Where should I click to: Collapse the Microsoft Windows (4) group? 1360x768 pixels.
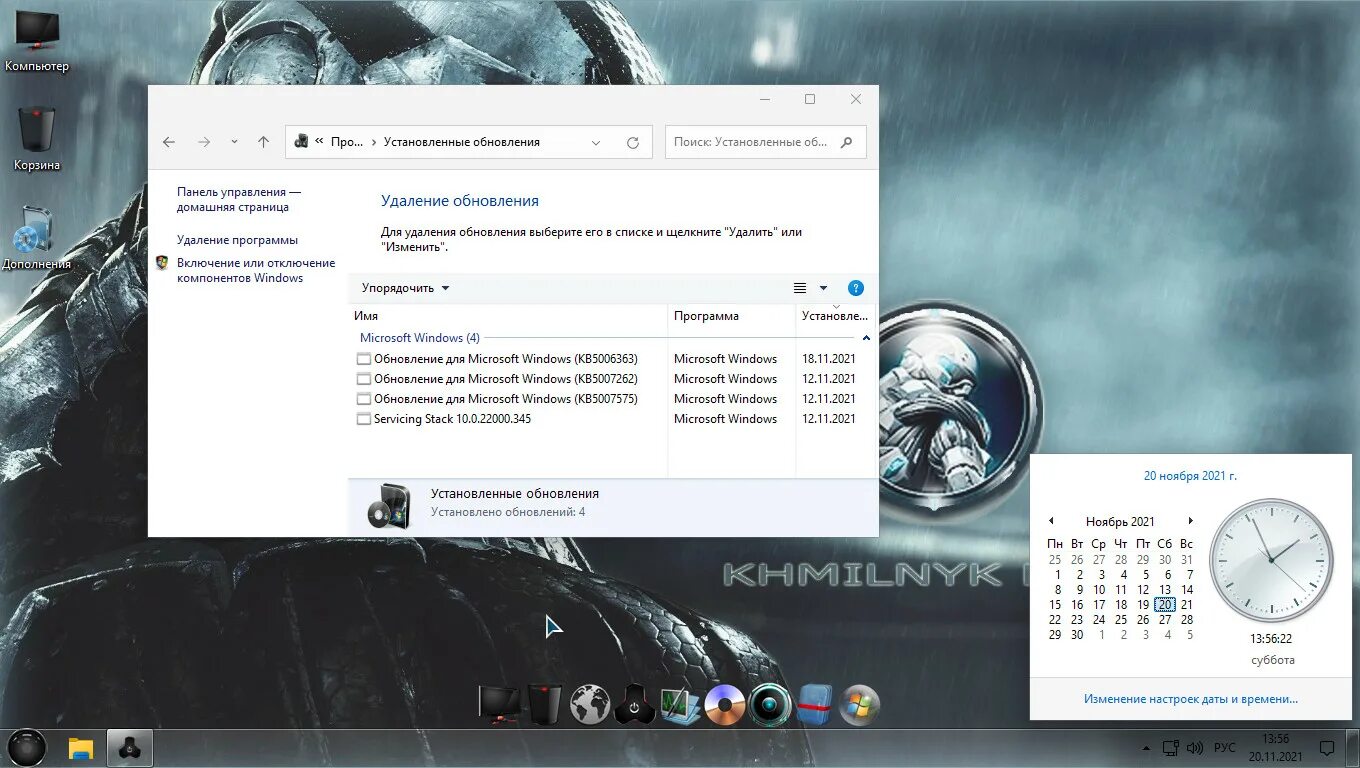pos(866,338)
